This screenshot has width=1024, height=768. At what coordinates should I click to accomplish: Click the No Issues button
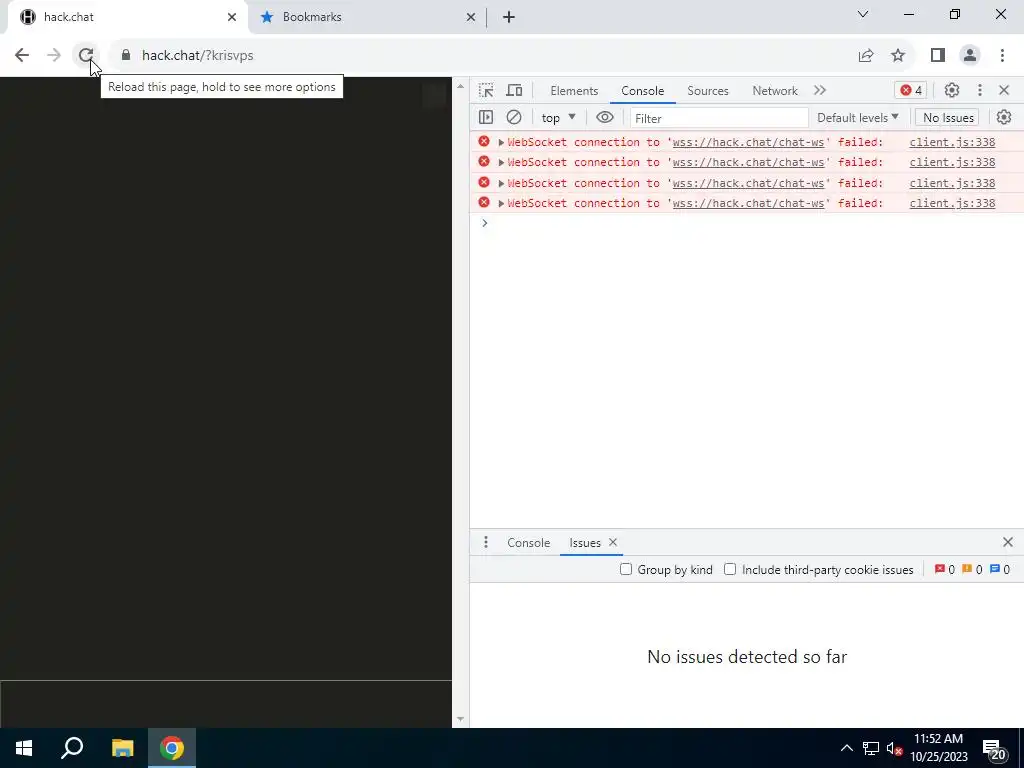(x=948, y=118)
